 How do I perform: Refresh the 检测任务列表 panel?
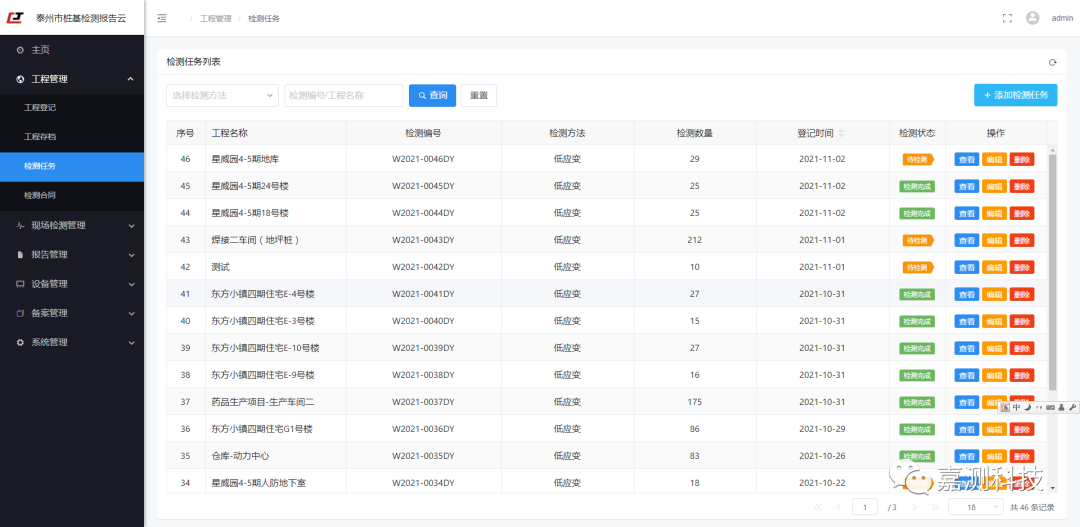pos(1052,63)
